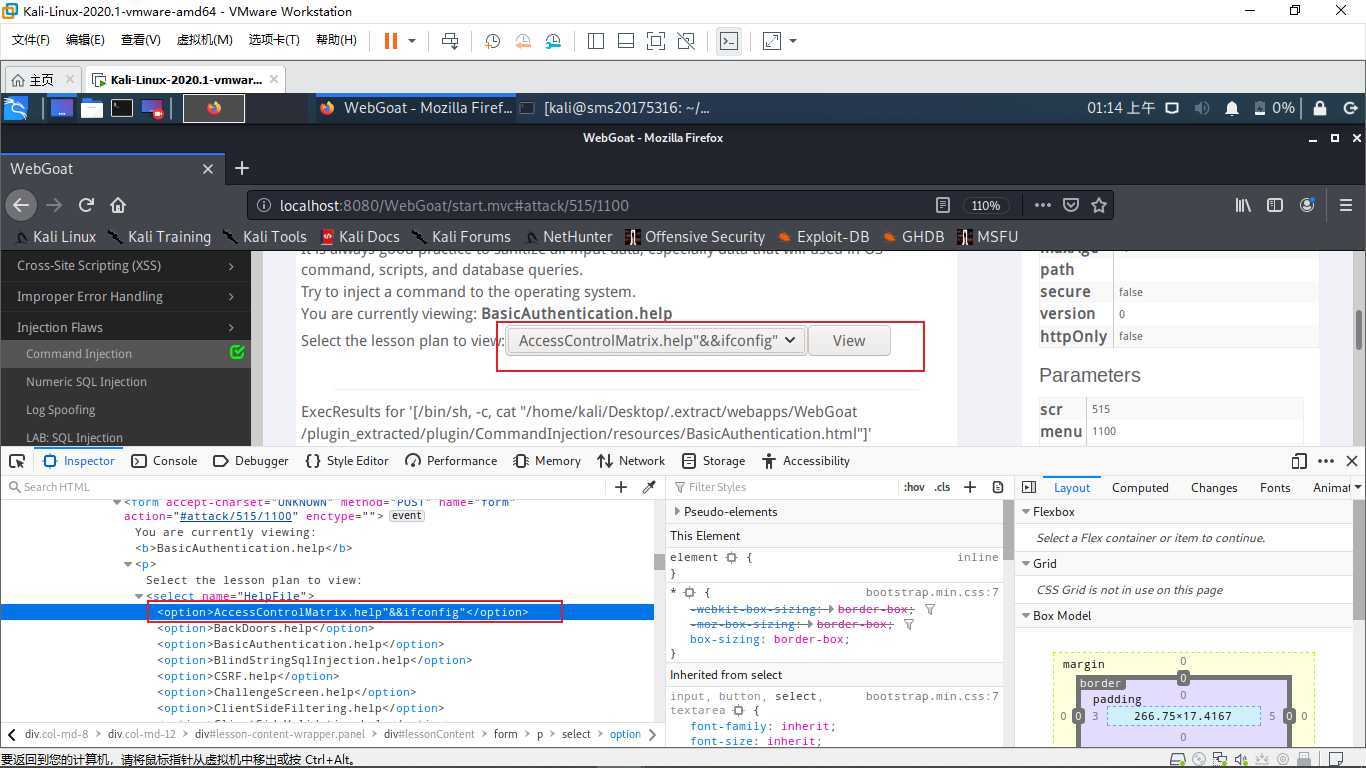Viewport: 1366px width, 768px height.
Task: Collapse the three-pane inspector sidebar icon
Action: click(1029, 487)
